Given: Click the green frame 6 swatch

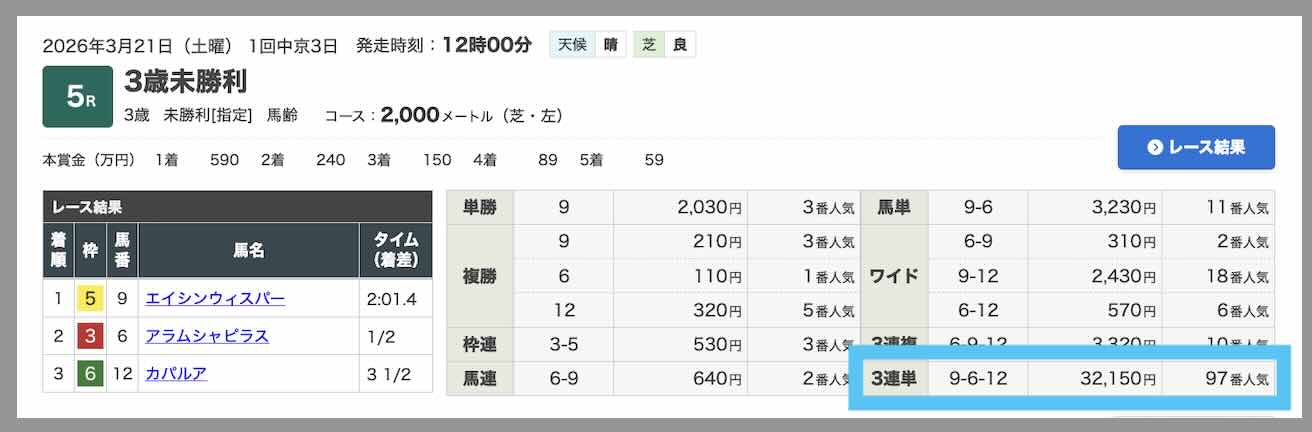Looking at the screenshot, I should 90,373.
